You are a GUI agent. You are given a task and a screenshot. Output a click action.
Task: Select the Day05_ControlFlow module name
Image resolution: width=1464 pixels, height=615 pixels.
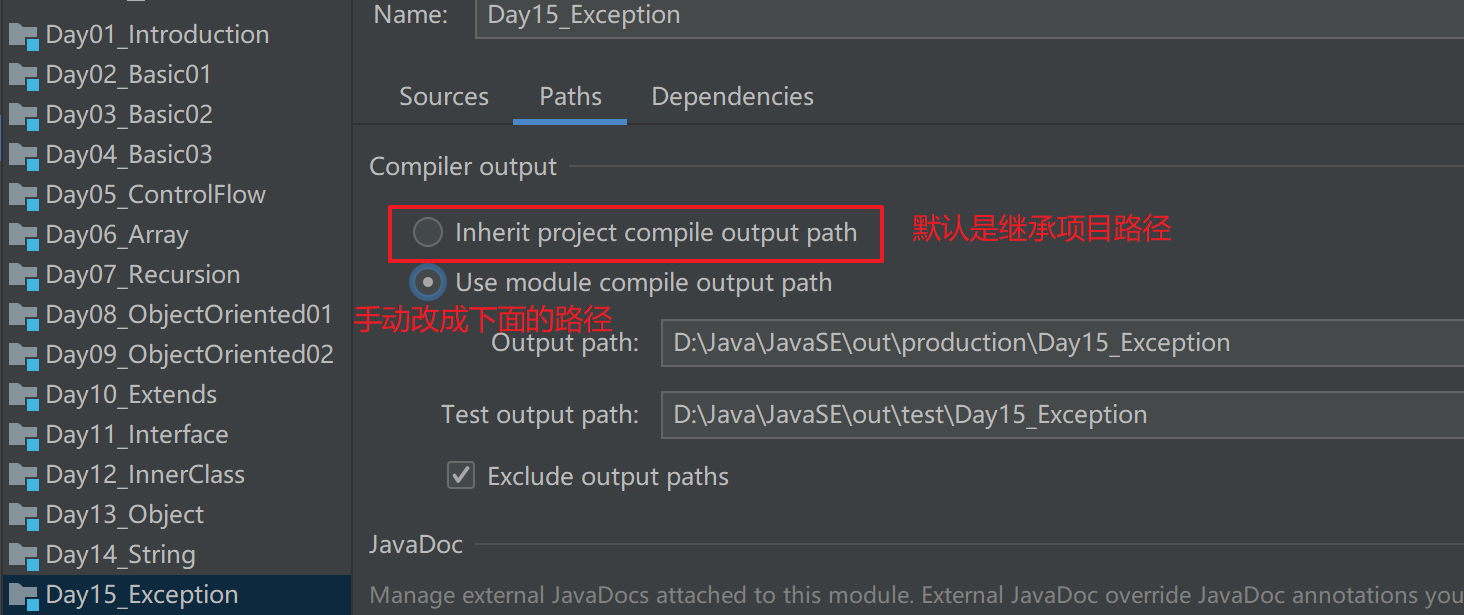(x=156, y=195)
